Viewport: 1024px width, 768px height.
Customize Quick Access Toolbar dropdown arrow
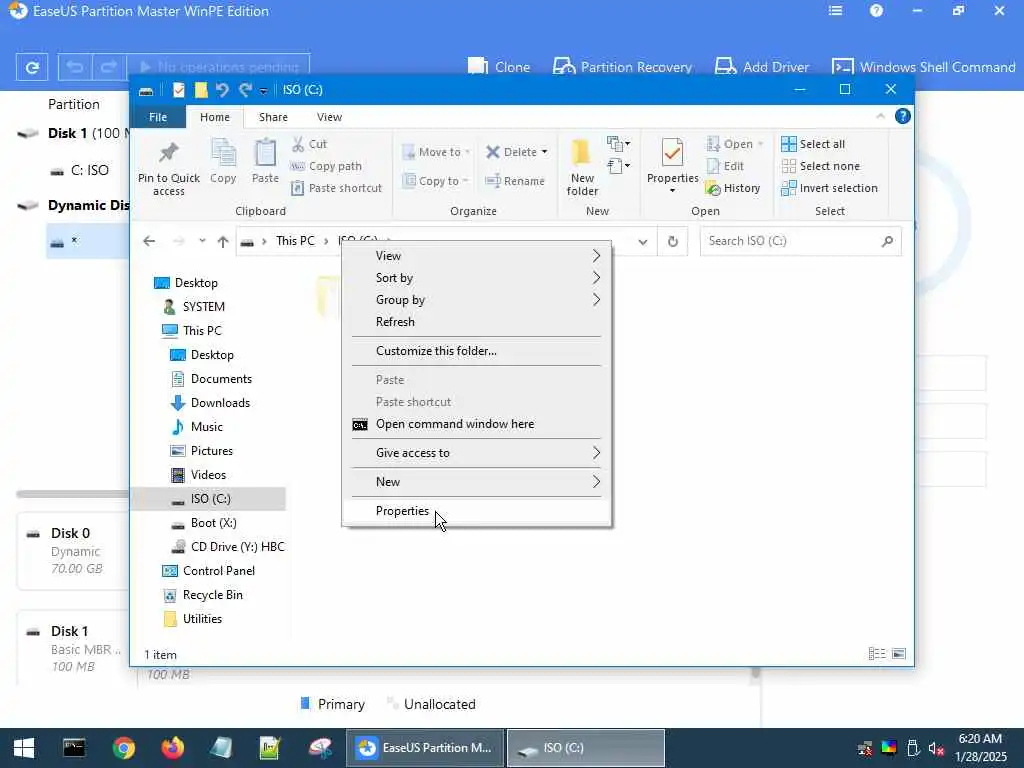[263, 91]
